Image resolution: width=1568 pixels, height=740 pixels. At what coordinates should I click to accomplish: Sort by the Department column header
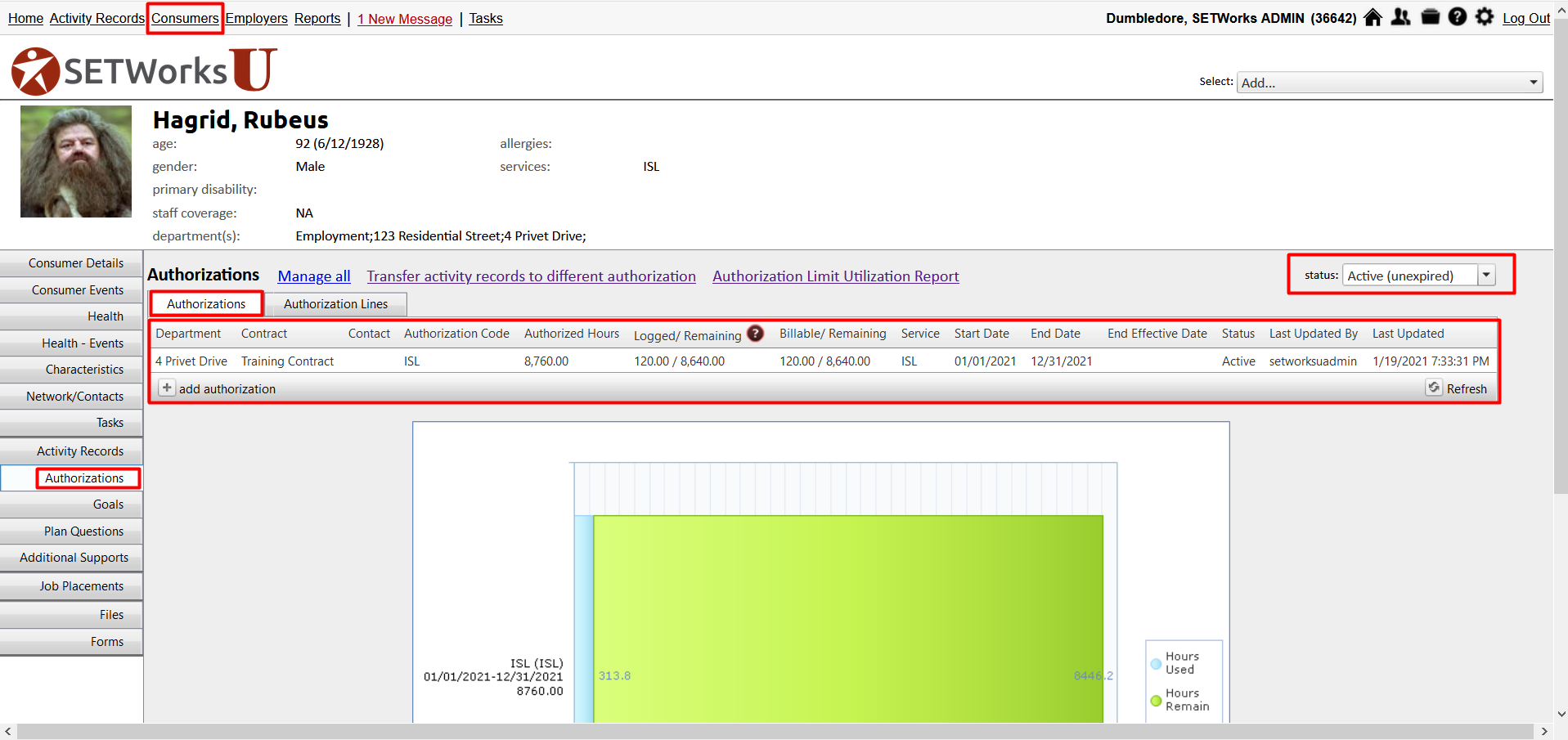click(x=188, y=334)
